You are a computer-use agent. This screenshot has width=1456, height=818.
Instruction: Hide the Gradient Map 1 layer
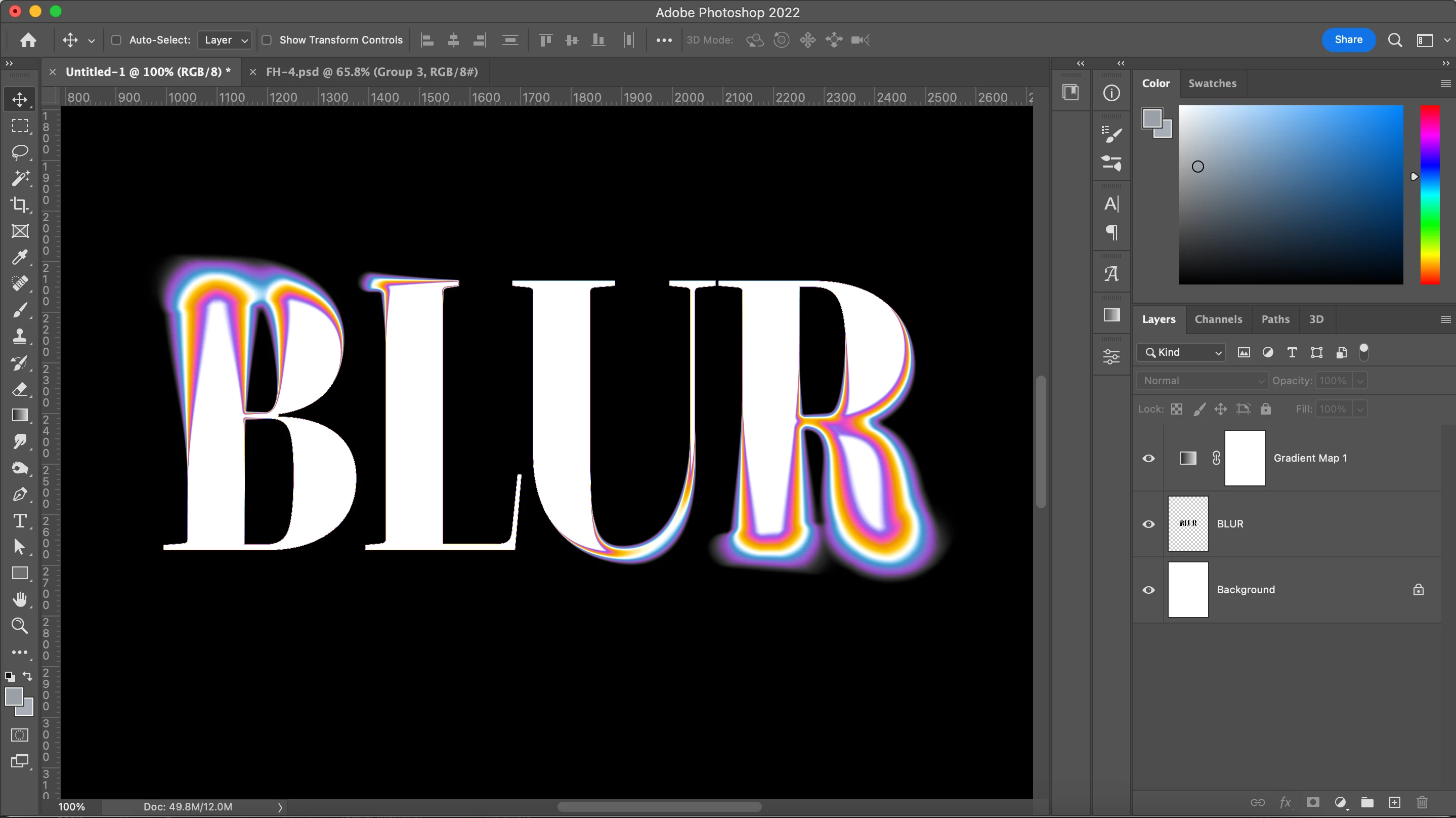[x=1148, y=458]
